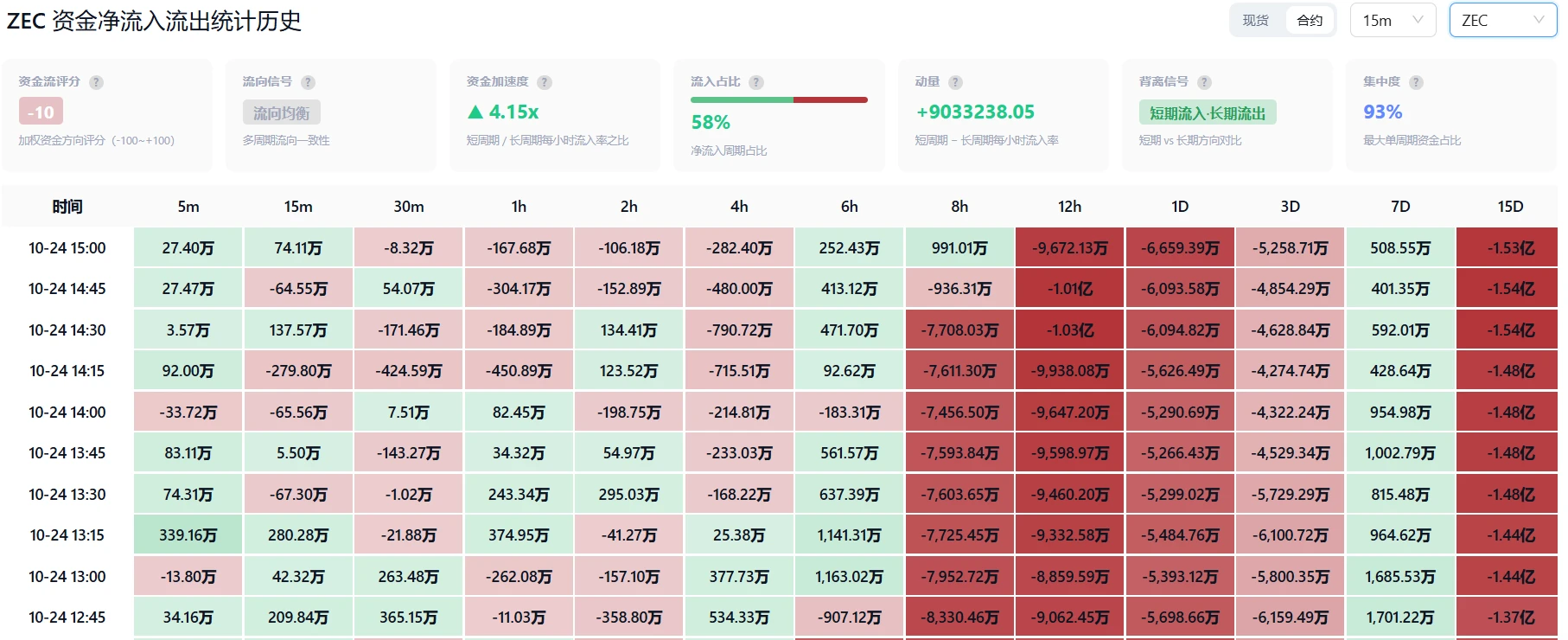The height and width of the screenshot is (640, 1568).
Task: Switch to 合约 futures market
Action: (x=1310, y=20)
